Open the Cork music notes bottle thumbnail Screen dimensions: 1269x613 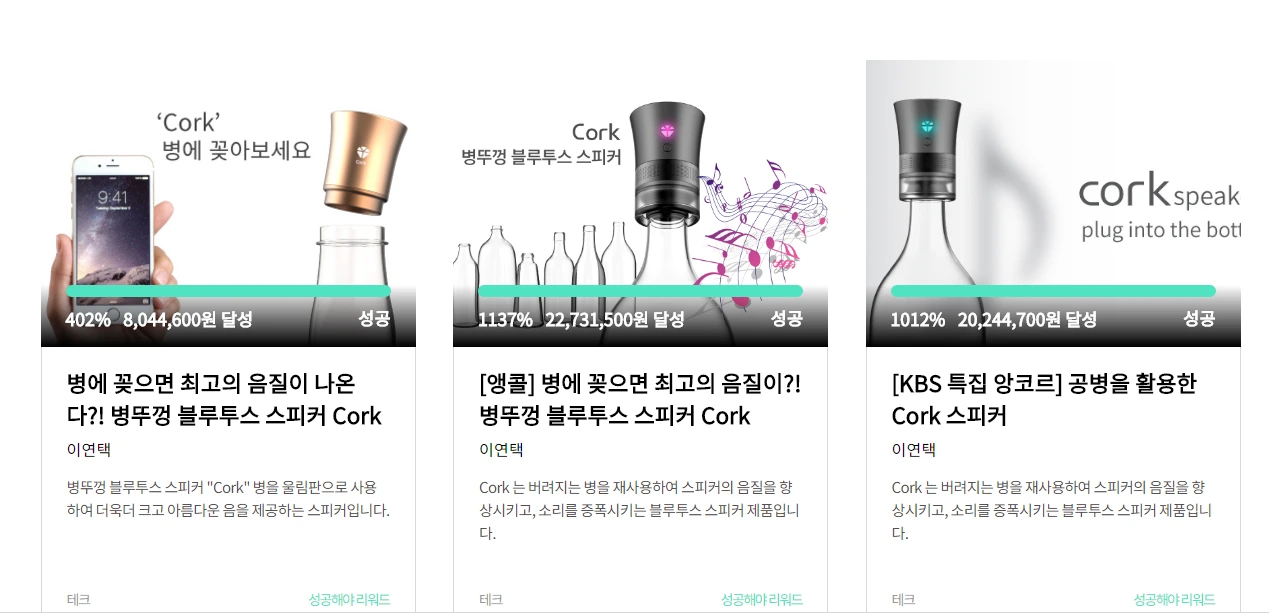pos(640,203)
